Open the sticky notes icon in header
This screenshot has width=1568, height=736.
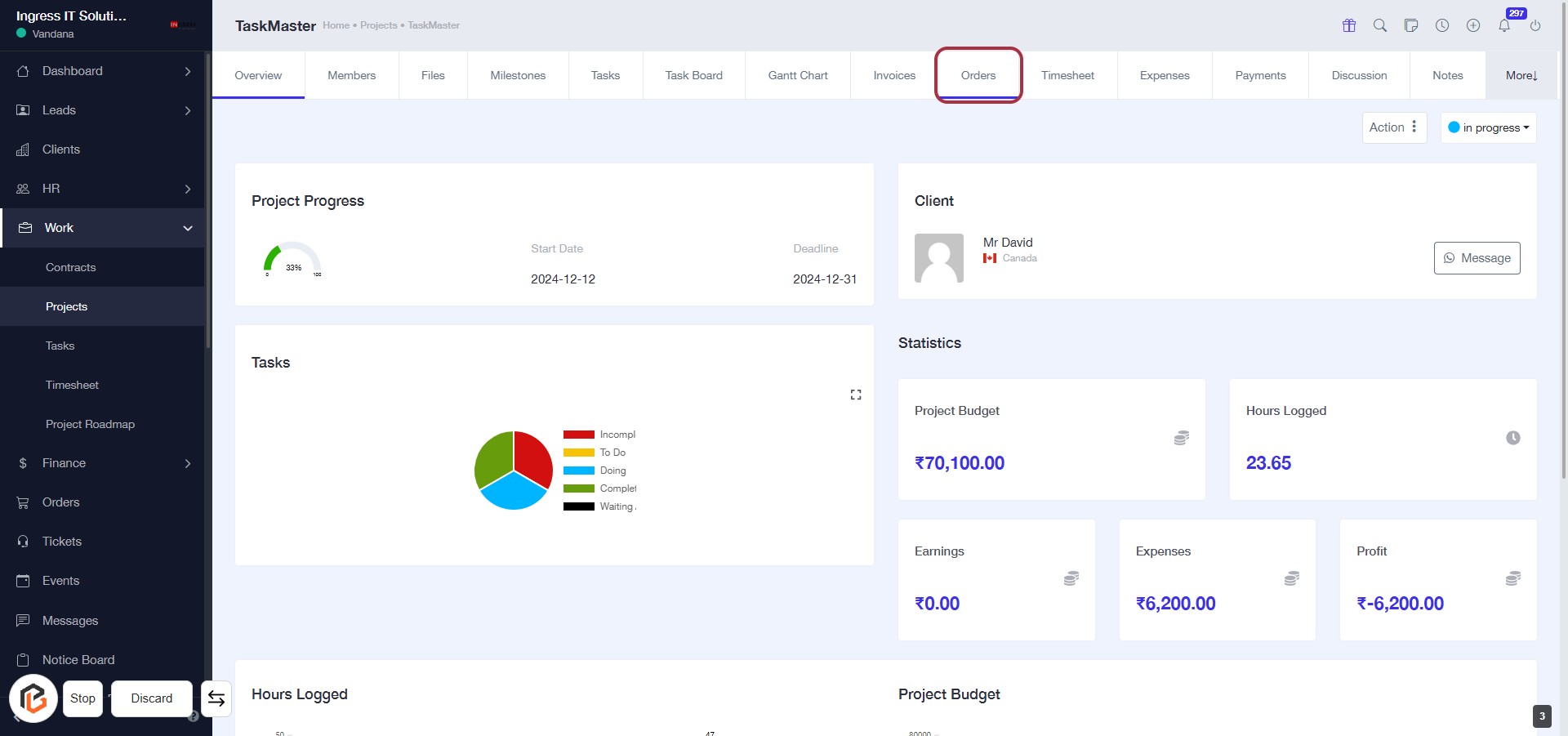click(1411, 25)
